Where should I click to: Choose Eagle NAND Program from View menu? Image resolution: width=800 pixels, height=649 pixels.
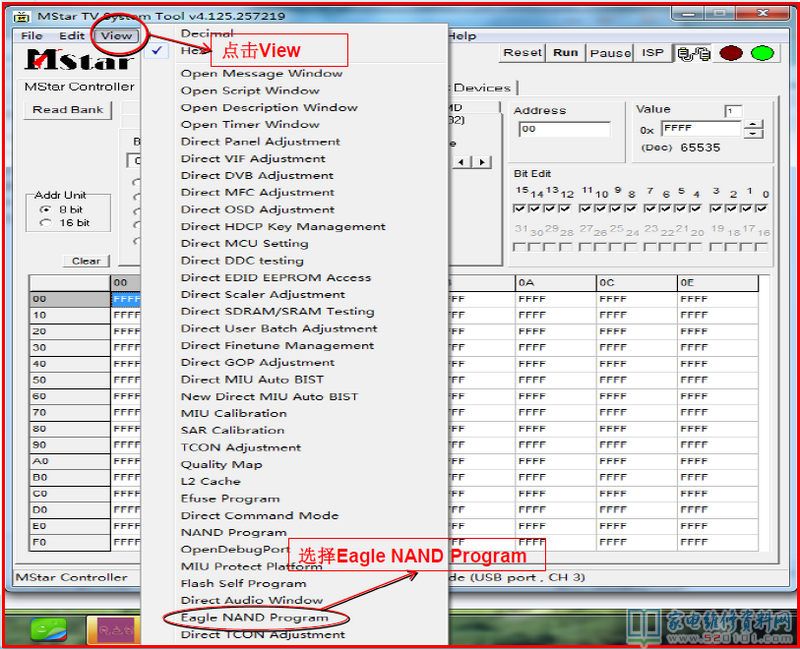tap(254, 617)
